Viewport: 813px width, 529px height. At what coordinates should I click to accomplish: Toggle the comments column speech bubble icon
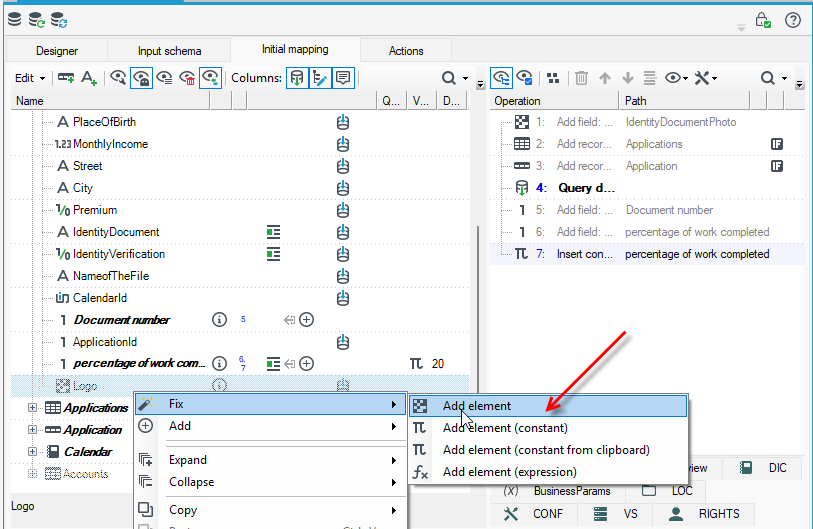(343, 78)
